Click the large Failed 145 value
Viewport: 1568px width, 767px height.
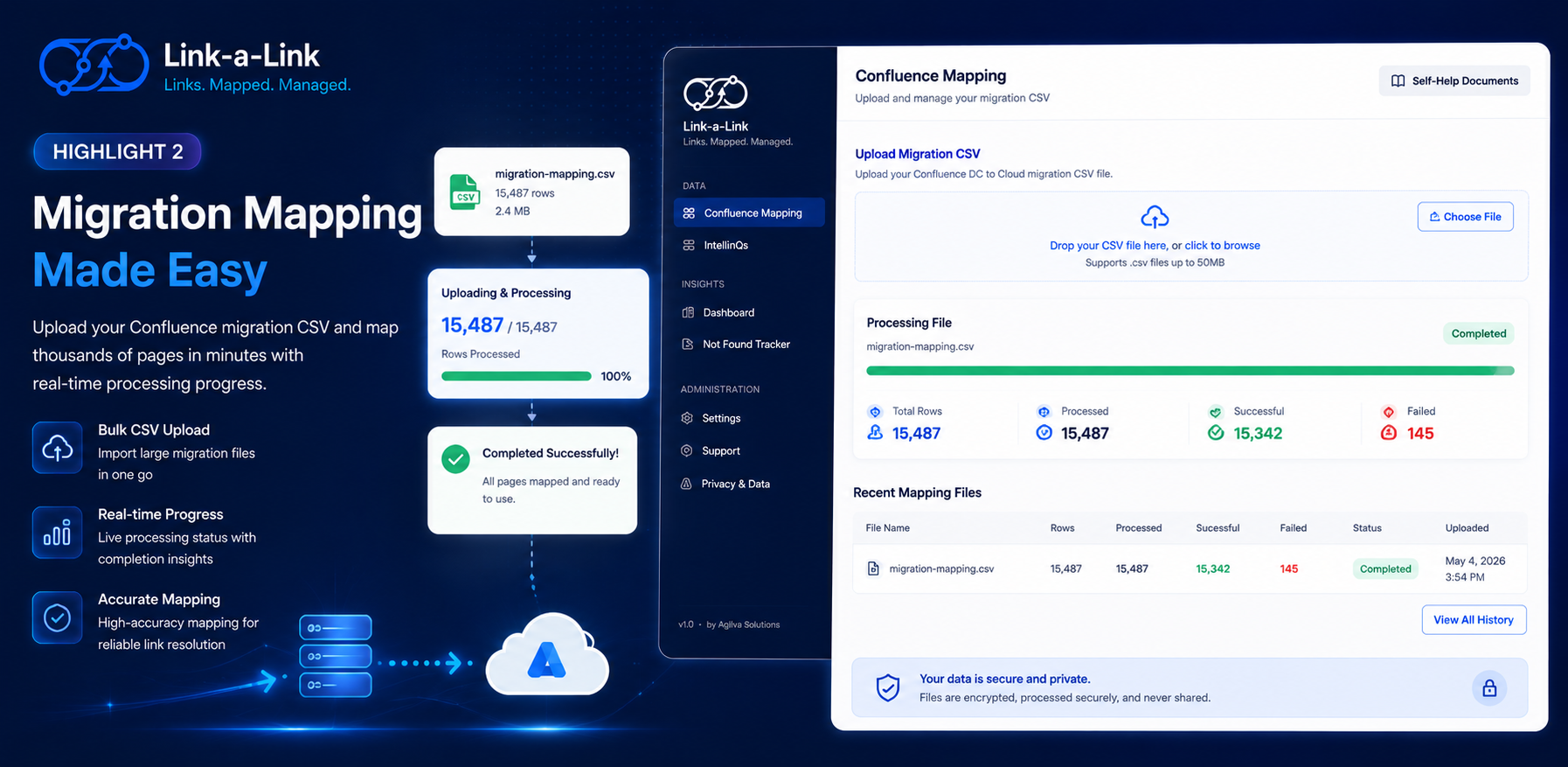click(1420, 433)
